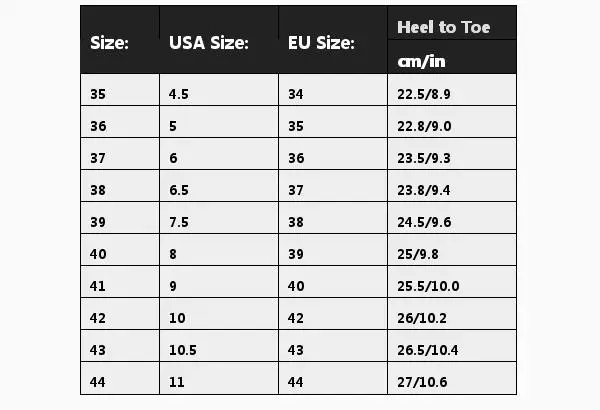Select the 26.5/10.4 measurement cell
This screenshot has width=600, height=410.
coord(428,350)
